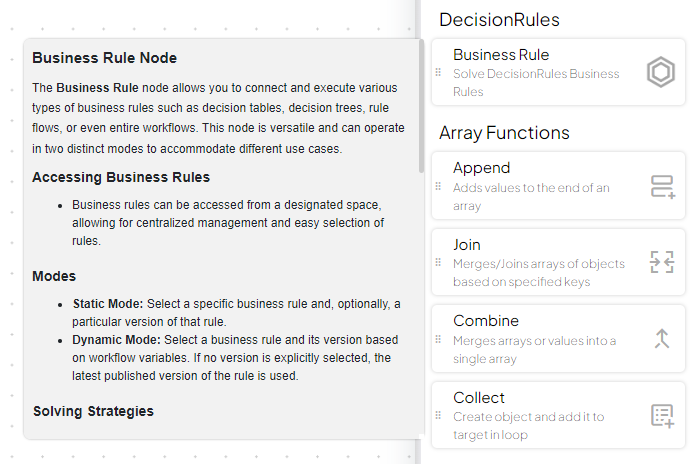Image resolution: width=693 pixels, height=464 pixels.
Task: Click the Array Functions category header
Action: pos(504,133)
